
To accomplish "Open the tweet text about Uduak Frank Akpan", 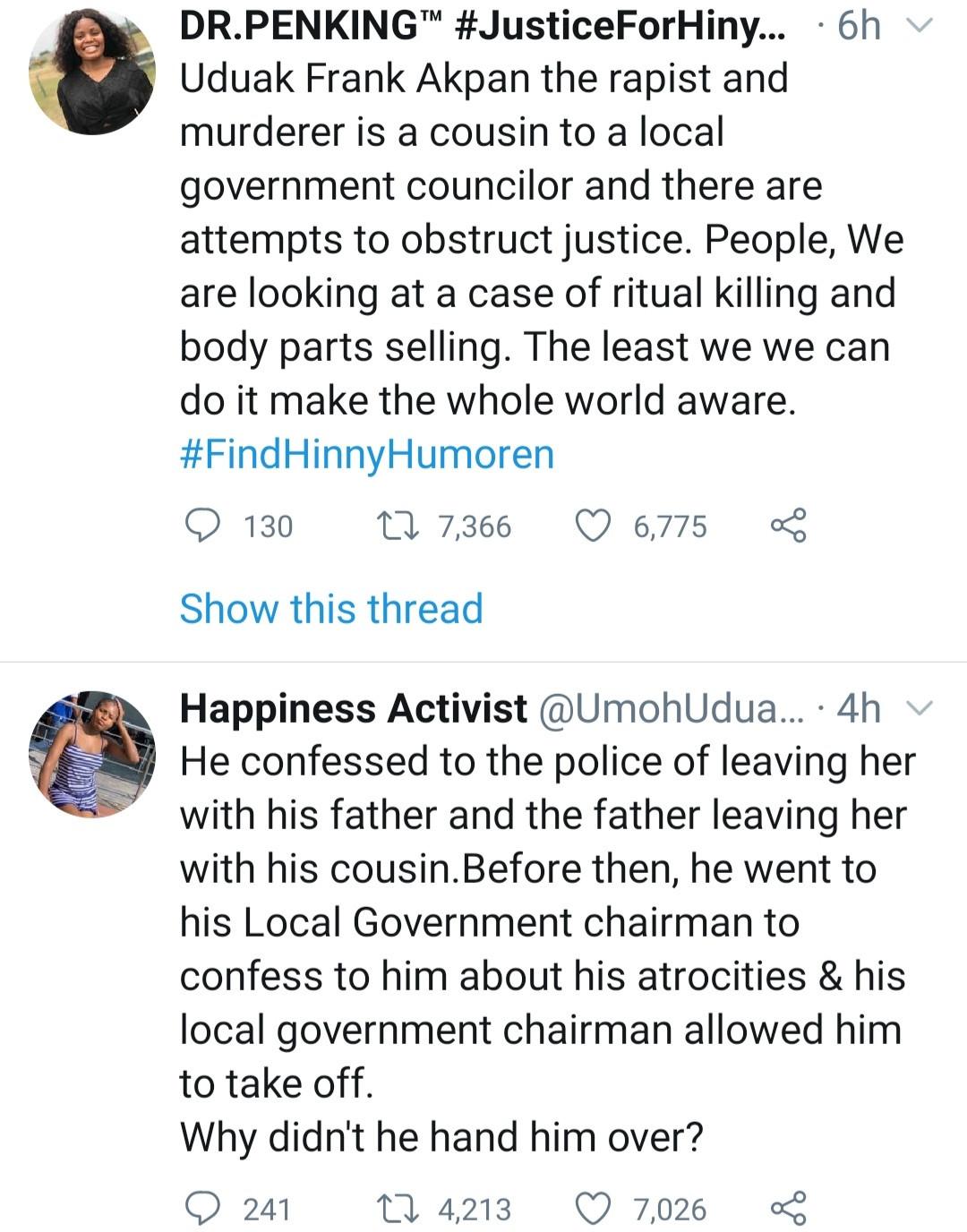I will [x=537, y=239].
